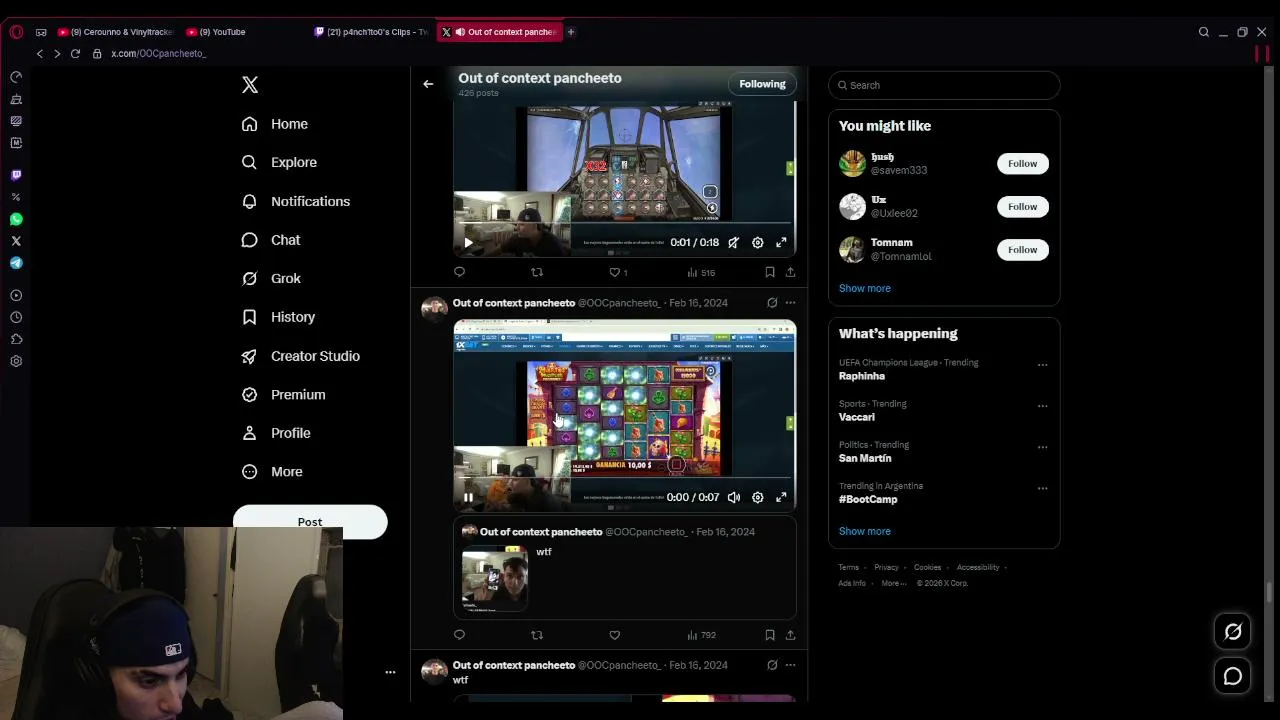Open options for San Martín trend
This screenshot has width=1280, height=720.
(1042, 446)
